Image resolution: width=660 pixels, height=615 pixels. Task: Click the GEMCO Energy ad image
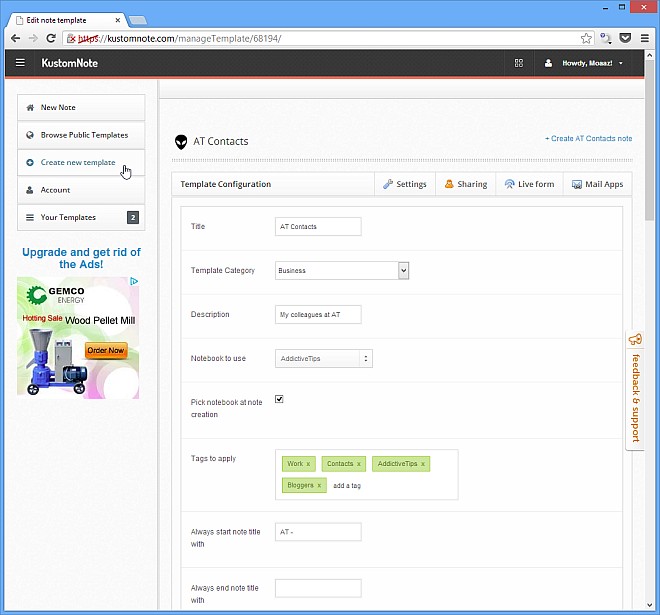(78, 338)
